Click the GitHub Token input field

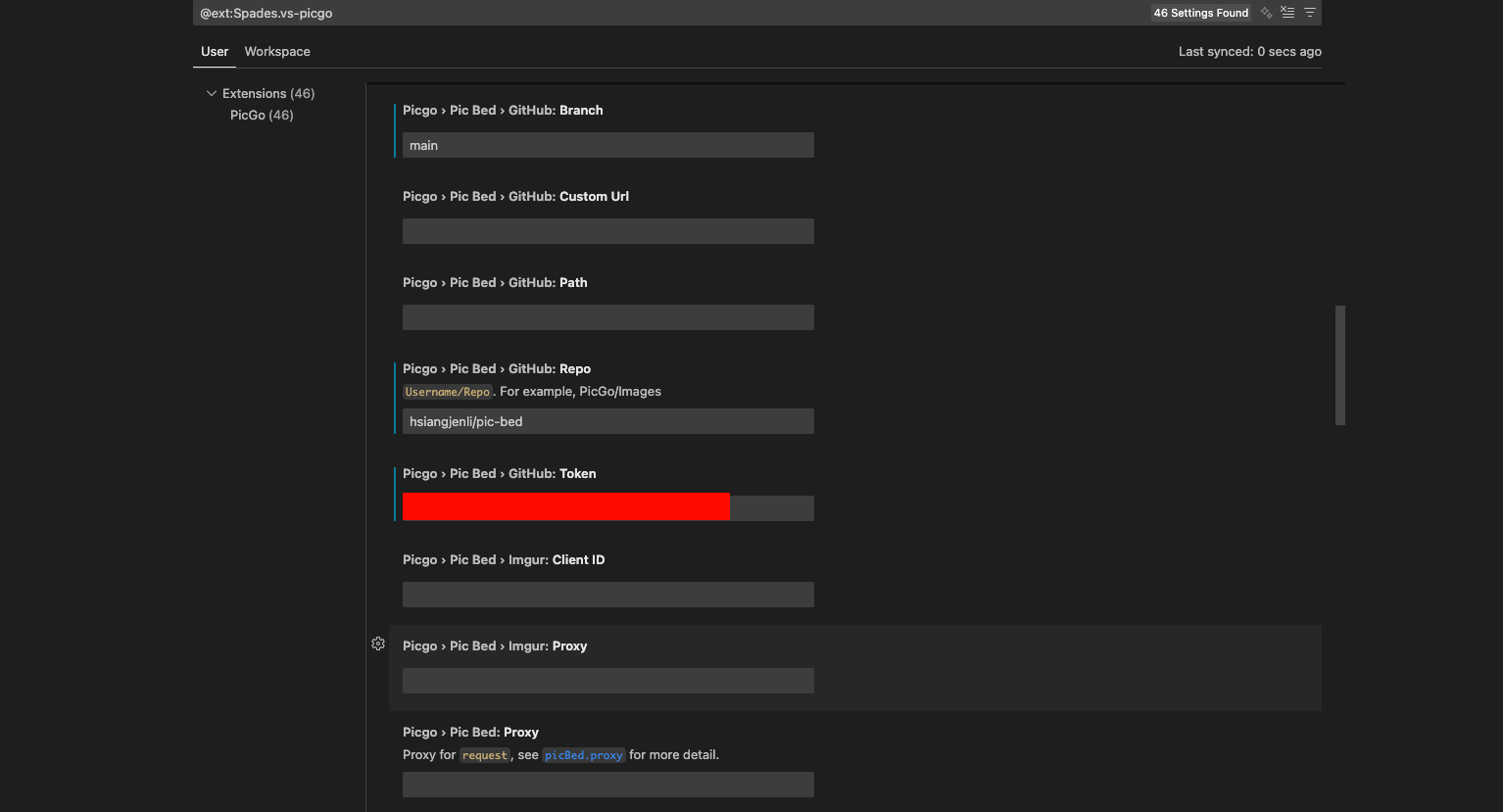pyautogui.click(x=608, y=507)
